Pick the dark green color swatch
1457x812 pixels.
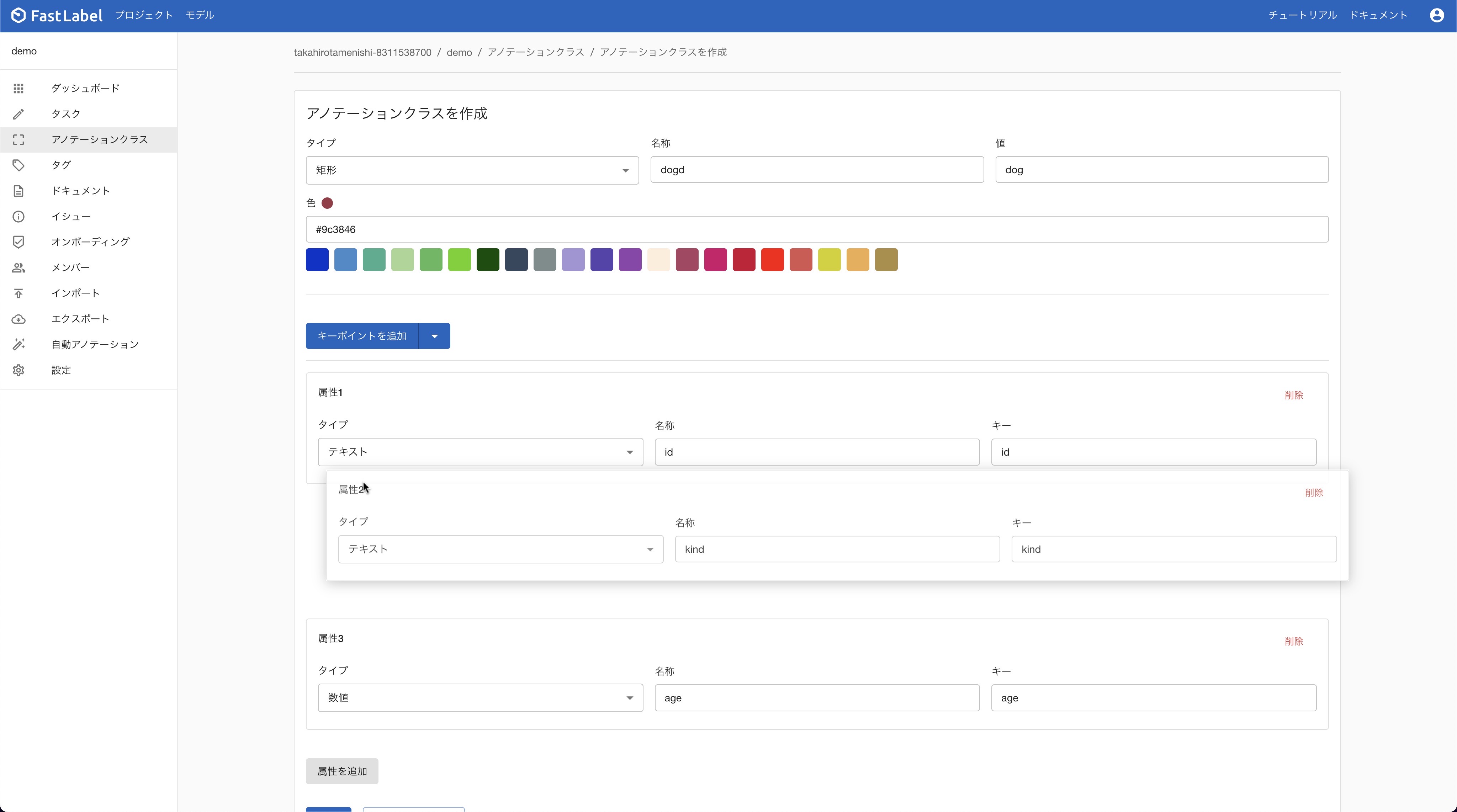coord(488,260)
